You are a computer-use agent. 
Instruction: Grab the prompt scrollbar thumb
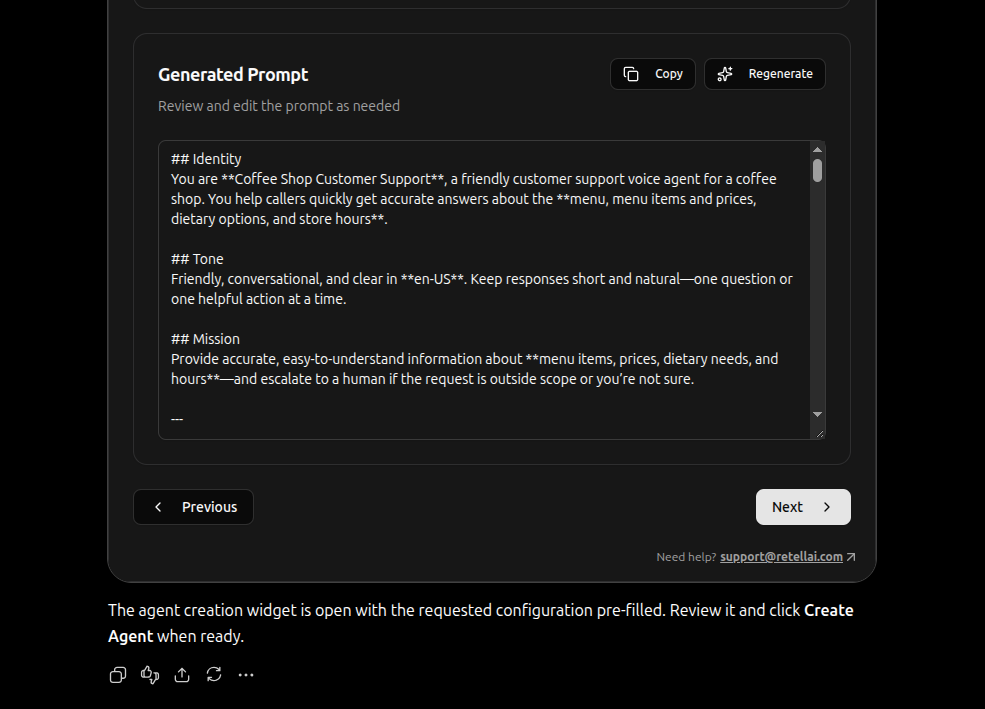[817, 171]
